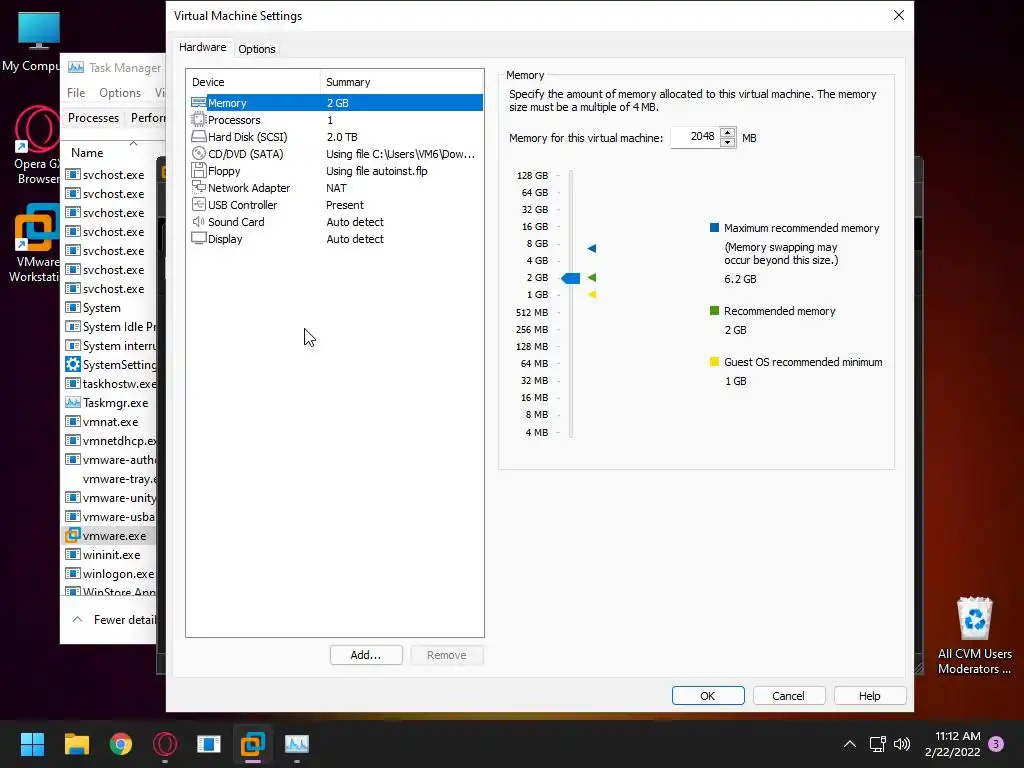
Task: Click the memory slider blue thumb
Action: (571, 278)
